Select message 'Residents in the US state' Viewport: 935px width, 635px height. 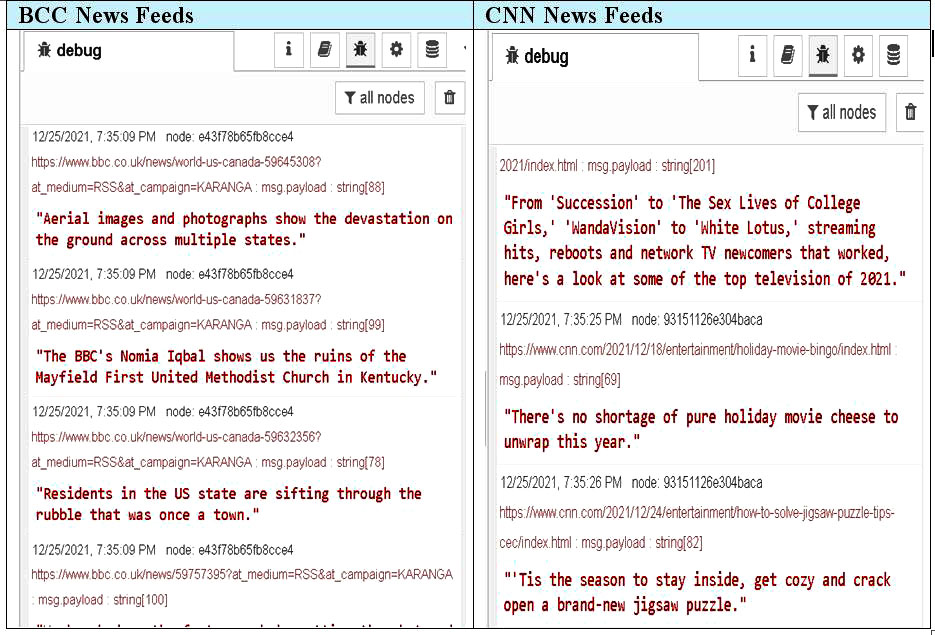(228, 504)
